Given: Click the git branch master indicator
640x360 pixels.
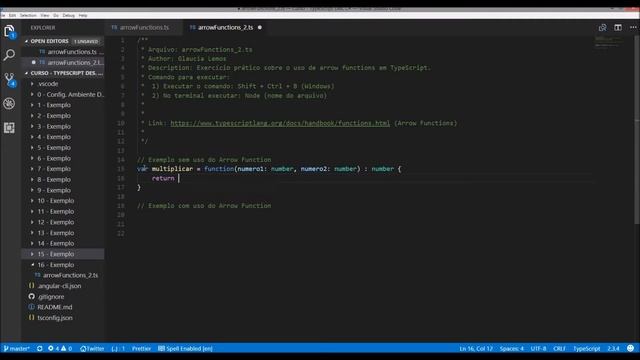Looking at the screenshot, I should [x=16, y=348].
